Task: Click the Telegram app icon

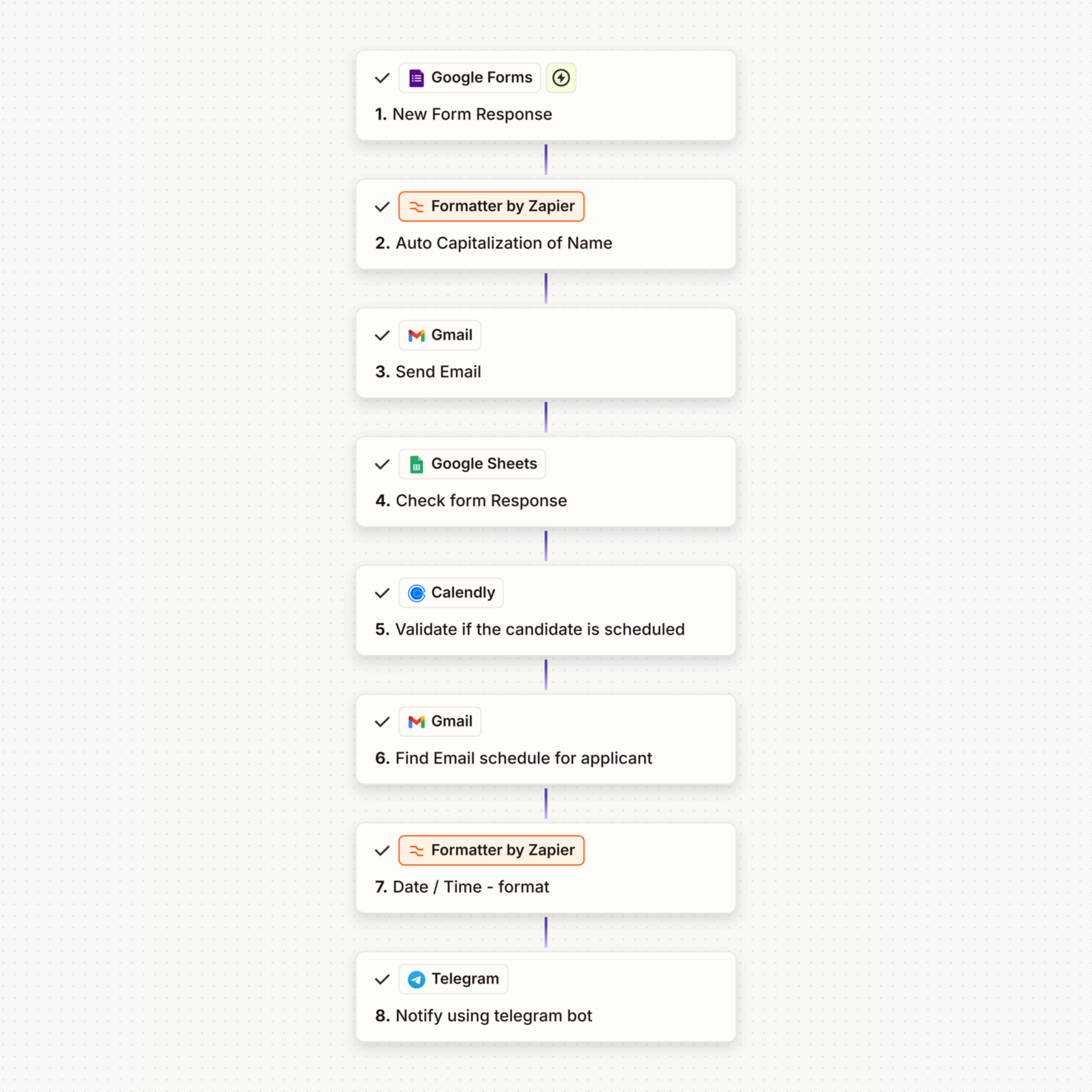Action: [417, 979]
